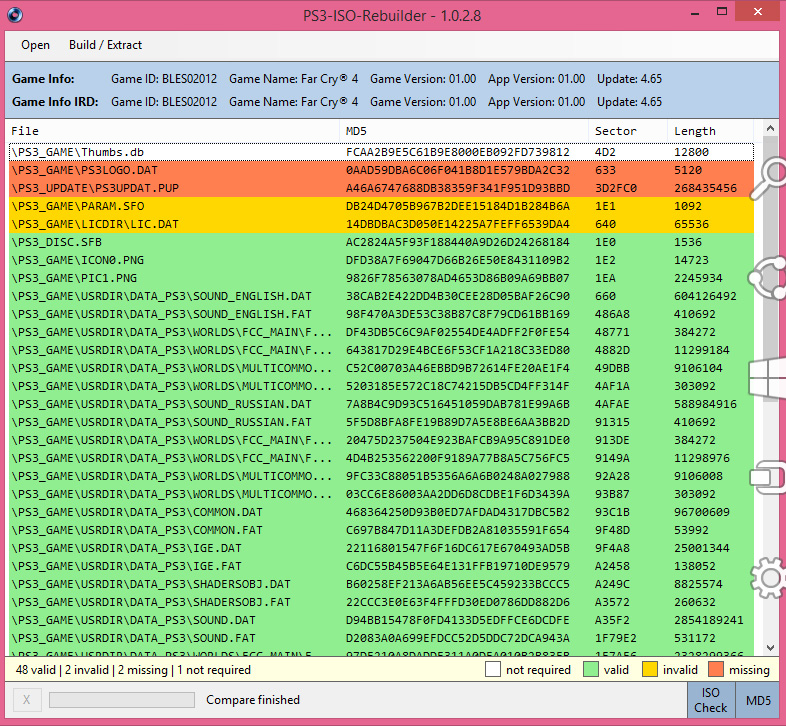Select the SOUND_RUSSIAN.DAT row
Viewport: 786px width, 726px height.
(x=381, y=404)
